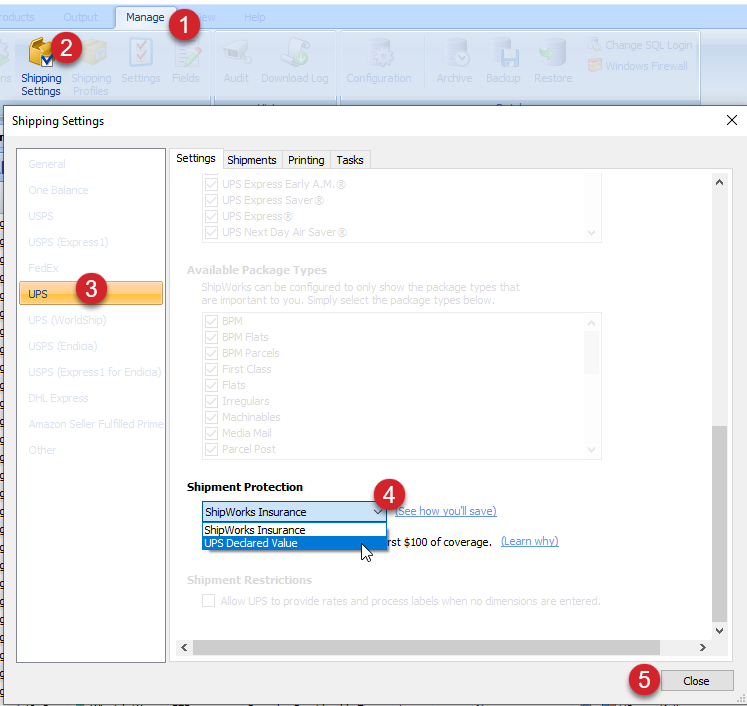Click the settings panel scroll-down arrow

pos(719,630)
